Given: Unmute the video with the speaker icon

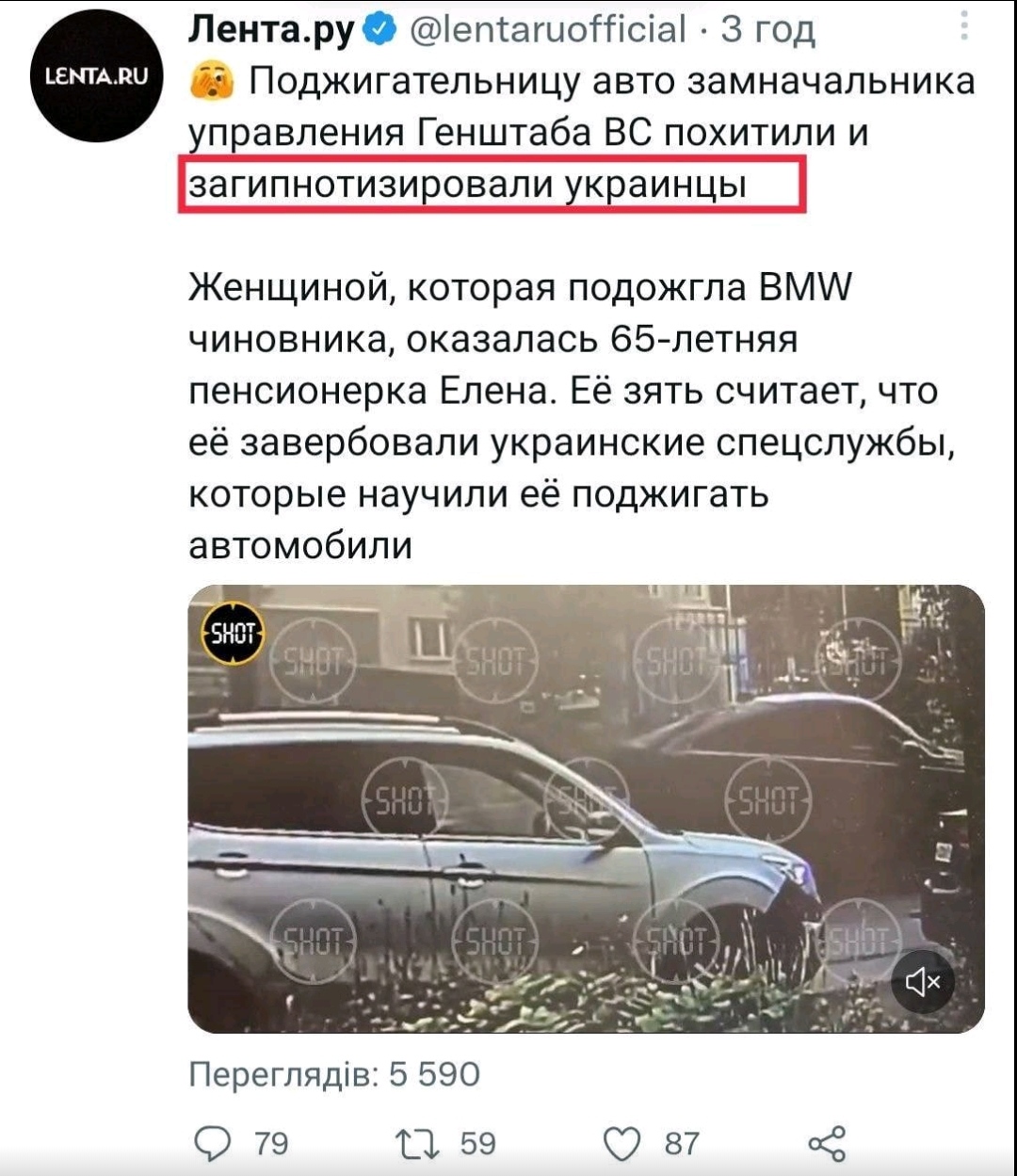Looking at the screenshot, I should (923, 982).
